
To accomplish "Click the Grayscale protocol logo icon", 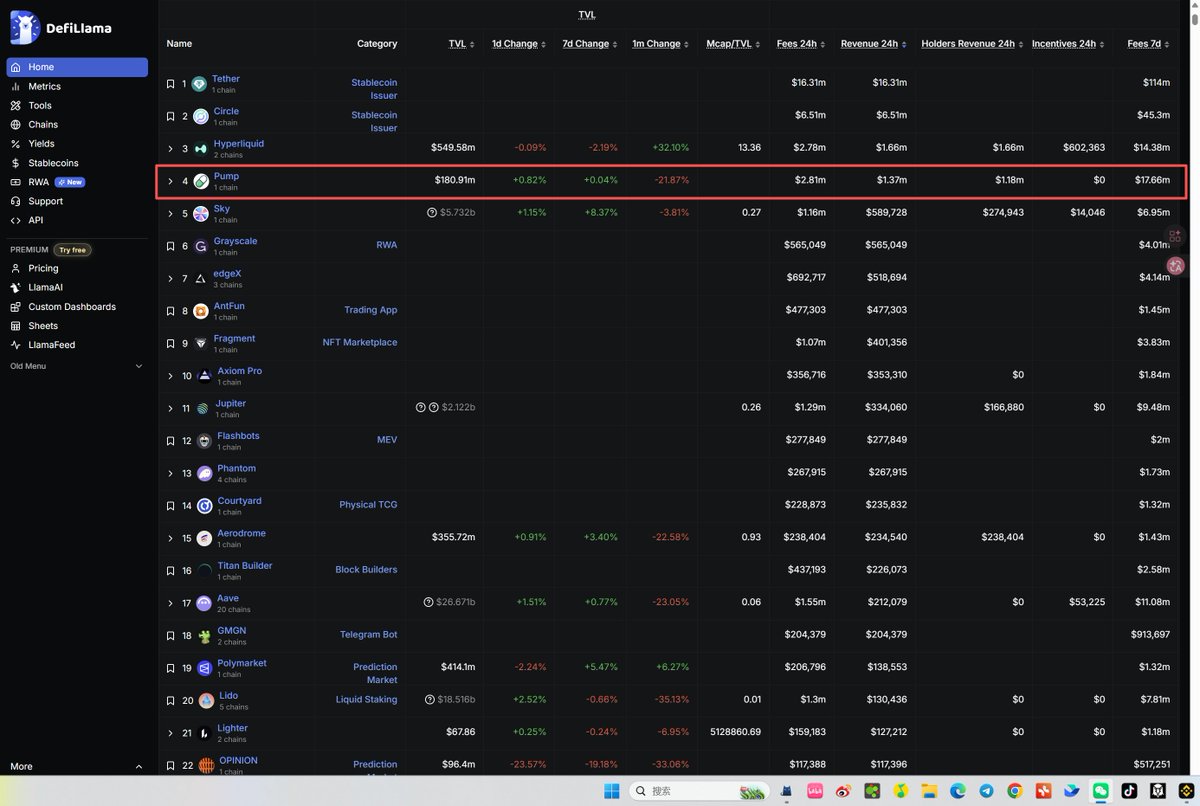I will (x=200, y=246).
